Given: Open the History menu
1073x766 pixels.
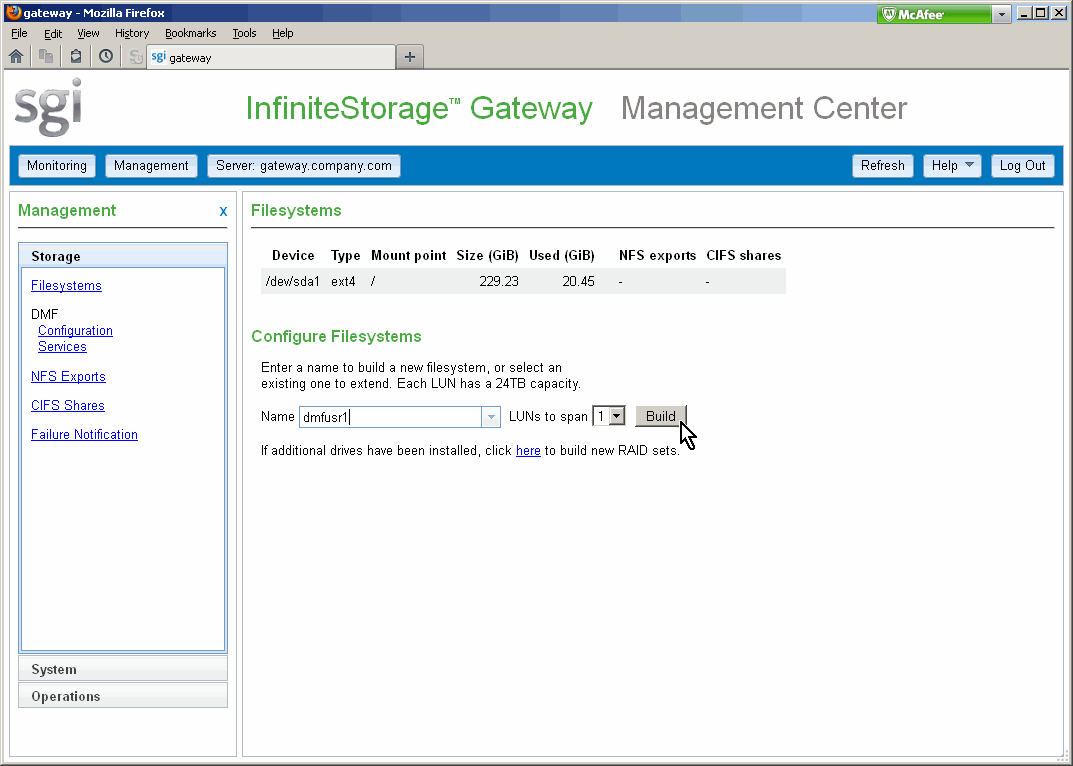Looking at the screenshot, I should (x=132, y=33).
